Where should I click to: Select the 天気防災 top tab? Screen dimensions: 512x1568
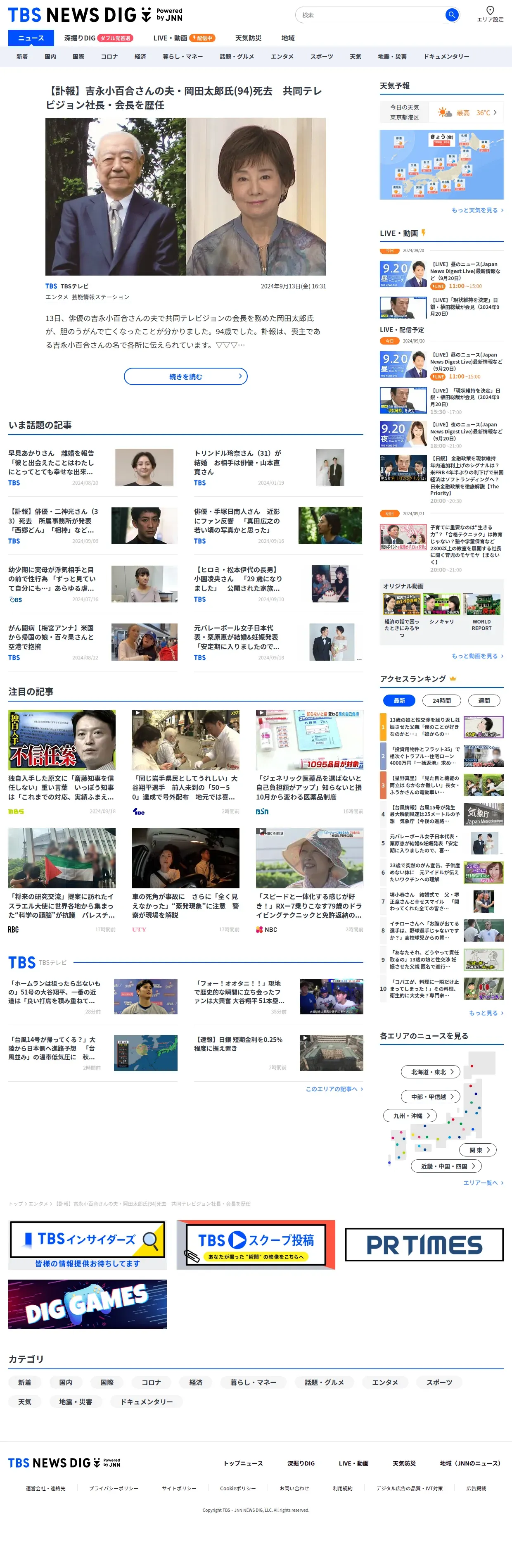click(x=248, y=38)
